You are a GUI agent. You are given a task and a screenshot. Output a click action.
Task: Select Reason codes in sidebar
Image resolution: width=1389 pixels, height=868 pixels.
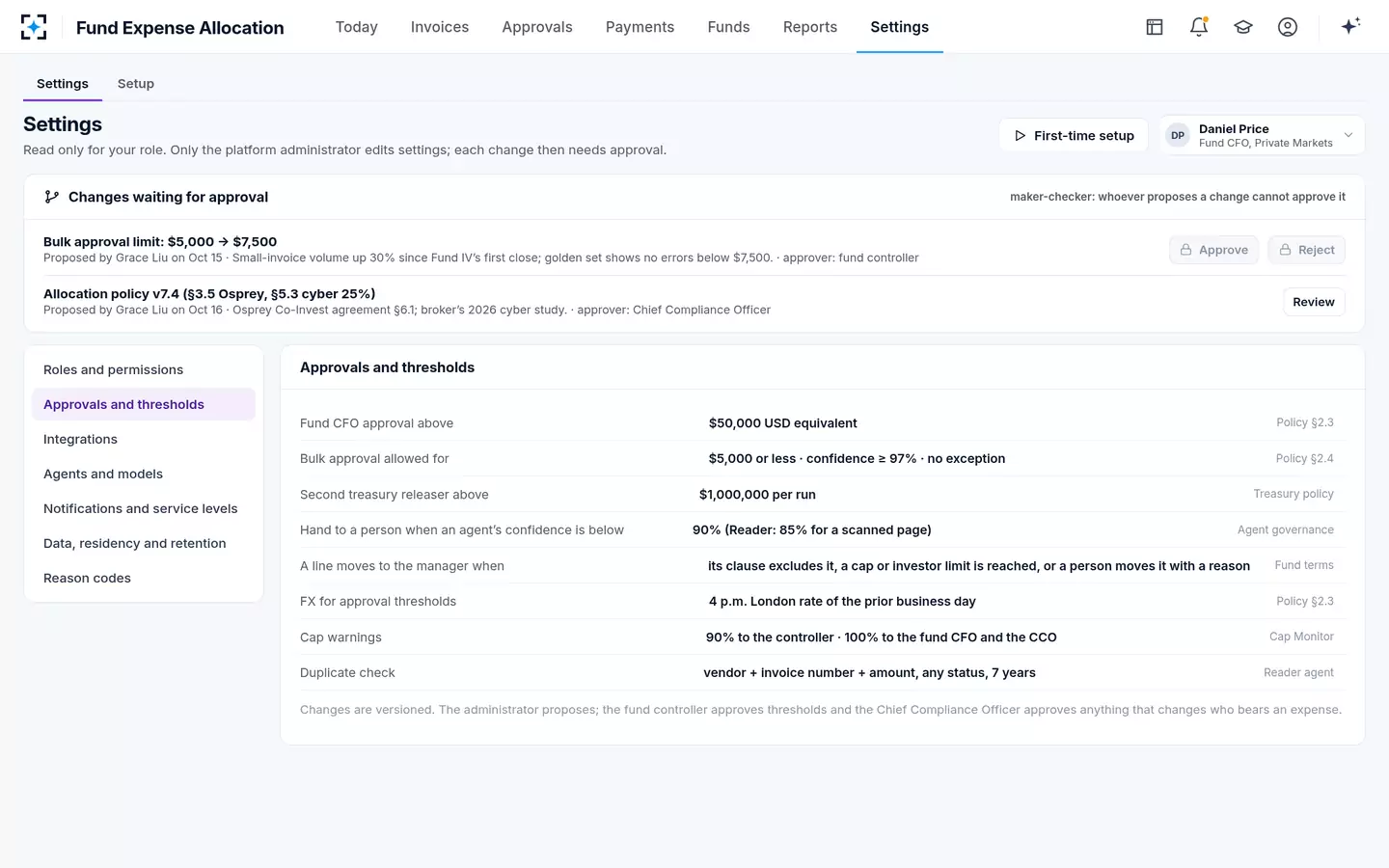(x=144, y=579)
